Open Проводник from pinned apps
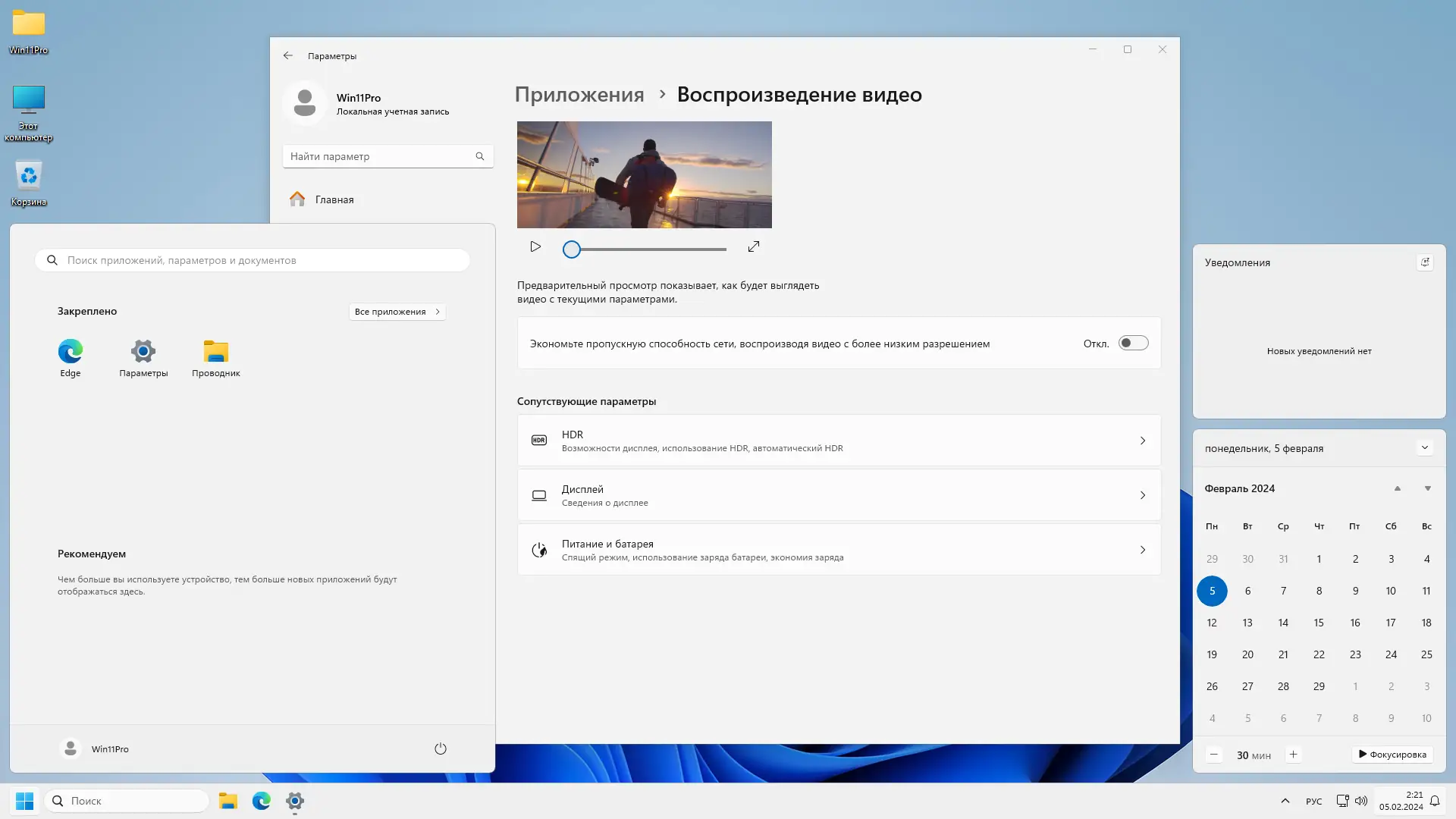 tap(215, 353)
